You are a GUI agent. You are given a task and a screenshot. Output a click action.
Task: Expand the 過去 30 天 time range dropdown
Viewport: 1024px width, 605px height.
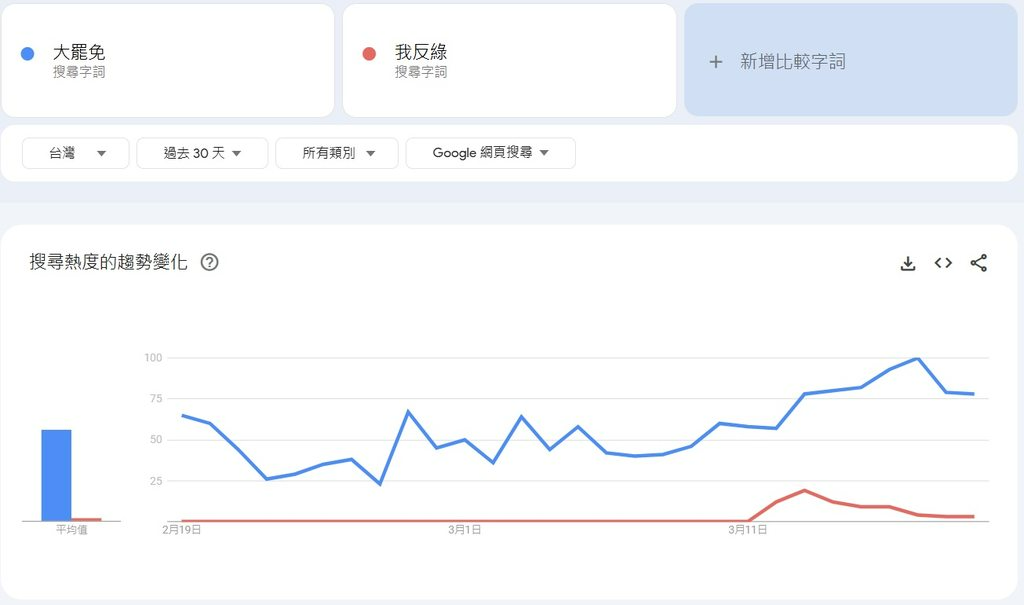tap(202, 153)
